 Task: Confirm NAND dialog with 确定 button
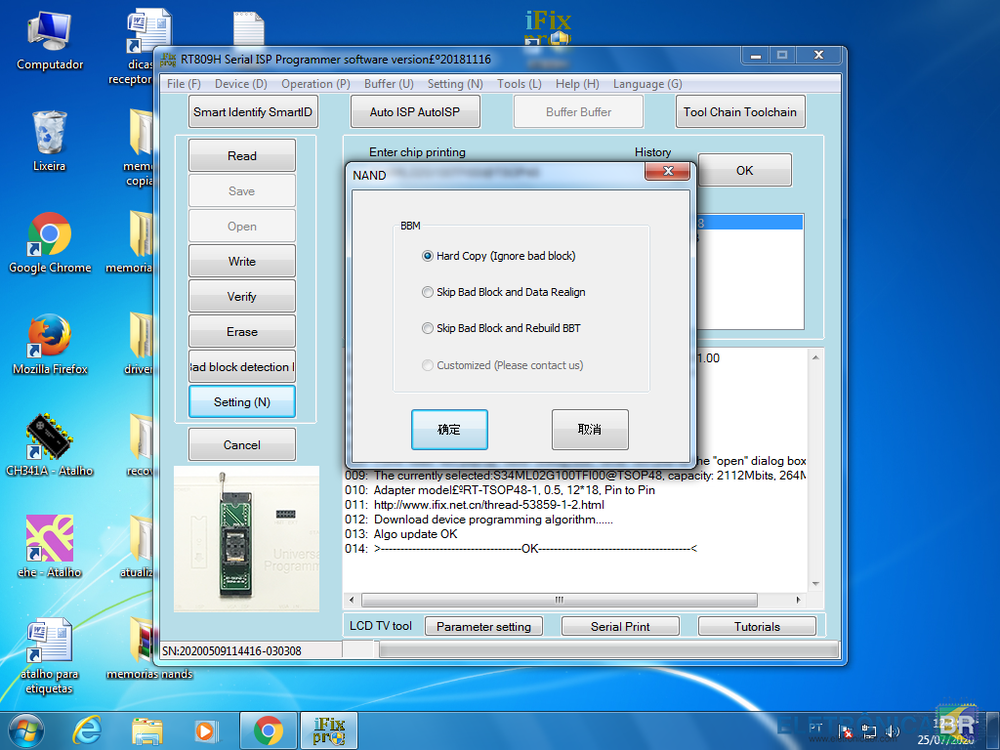click(x=449, y=429)
